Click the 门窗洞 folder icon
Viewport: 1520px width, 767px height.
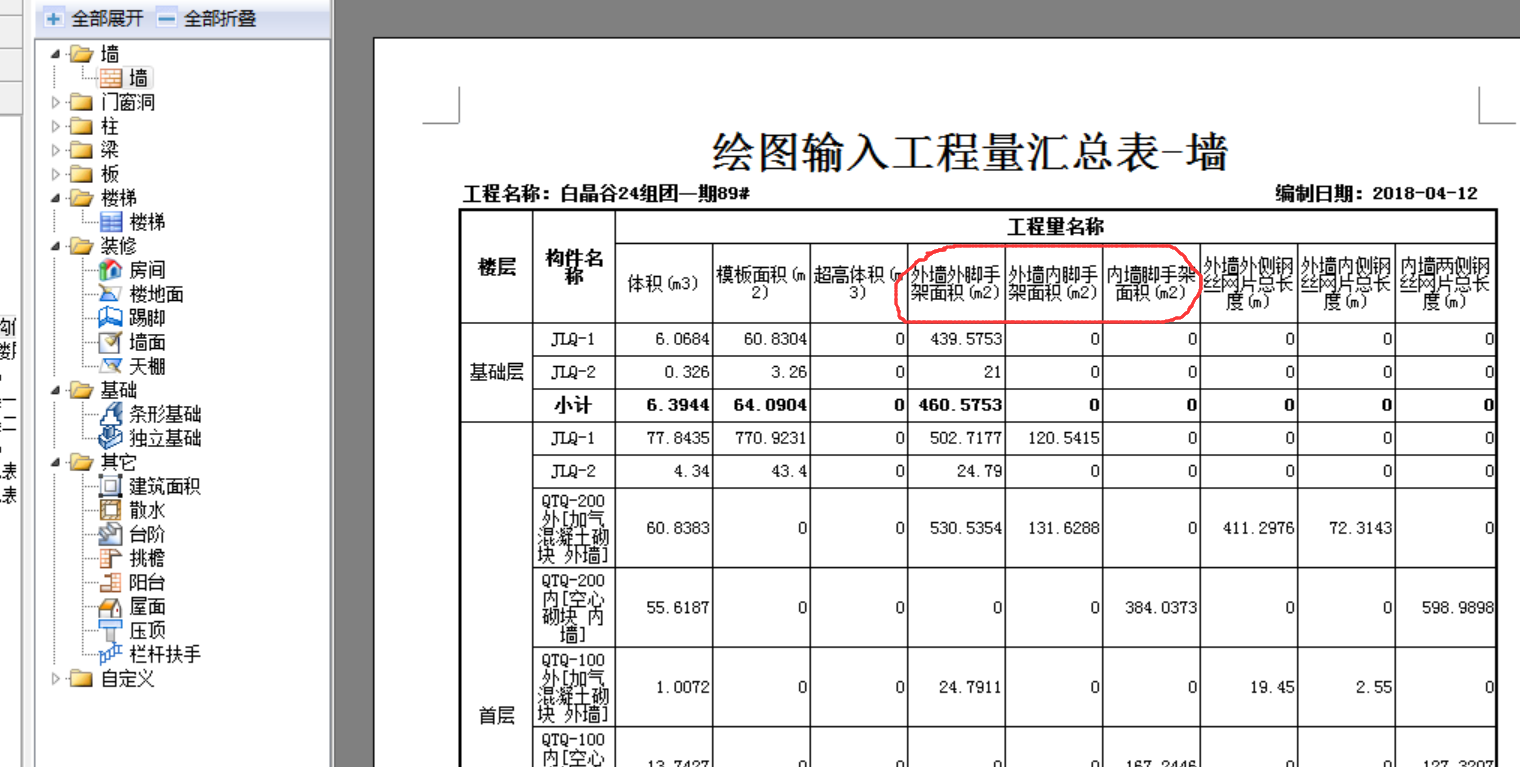click(x=80, y=102)
